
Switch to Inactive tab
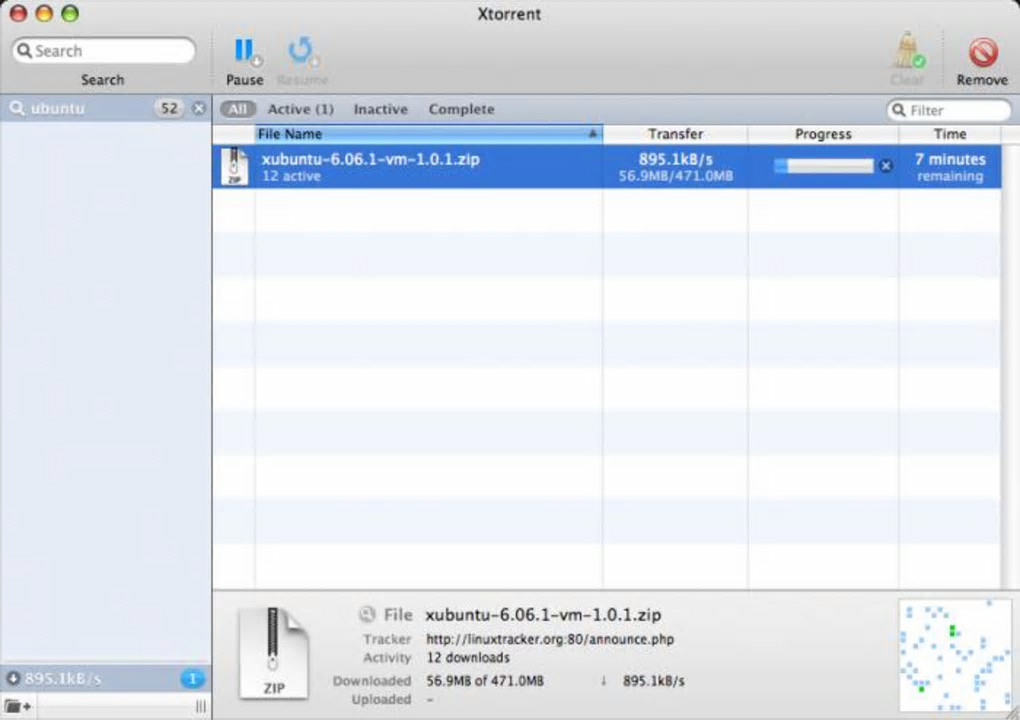pyautogui.click(x=381, y=109)
